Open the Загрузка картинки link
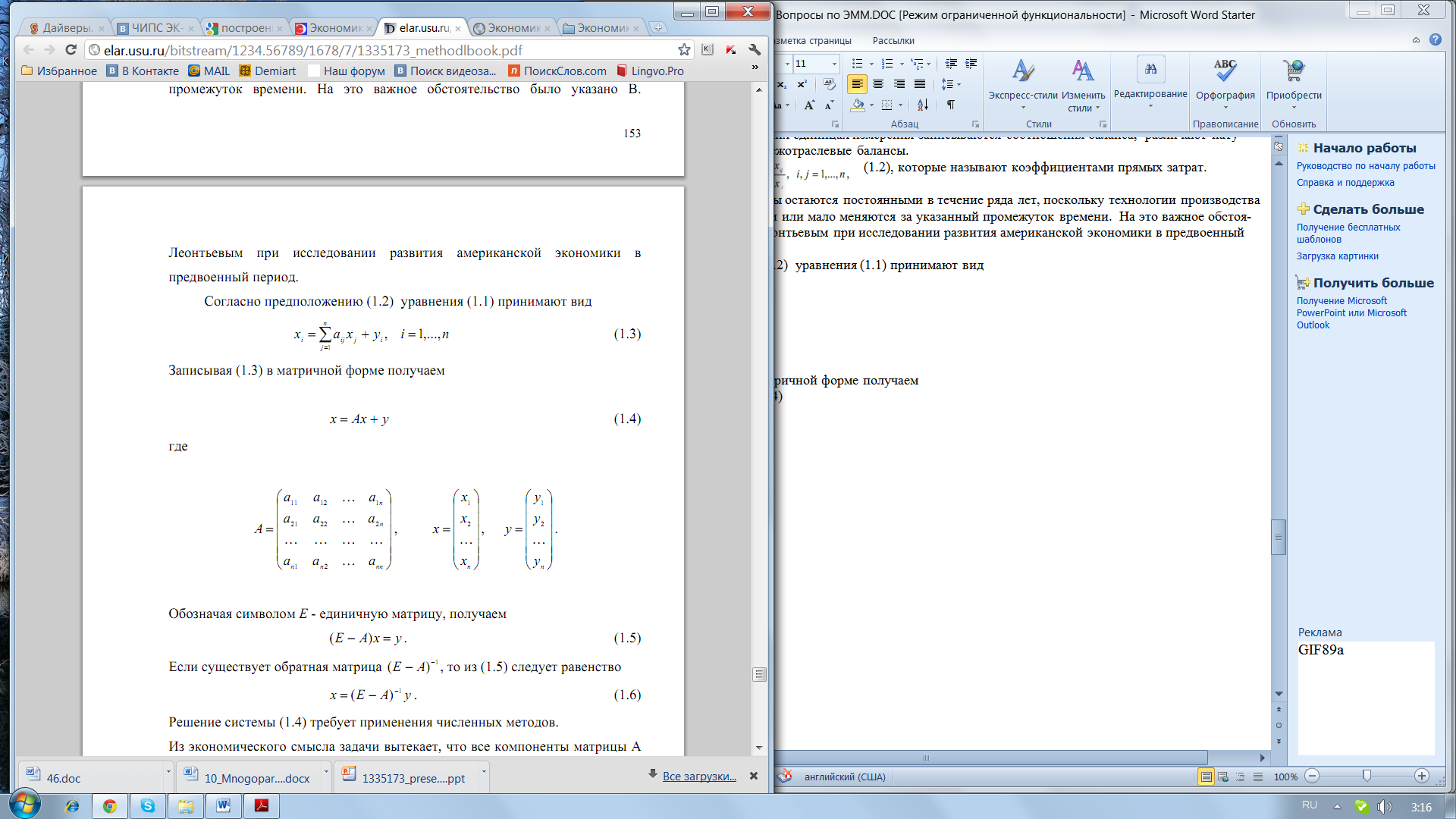This screenshot has height=819, width=1456. [1337, 256]
